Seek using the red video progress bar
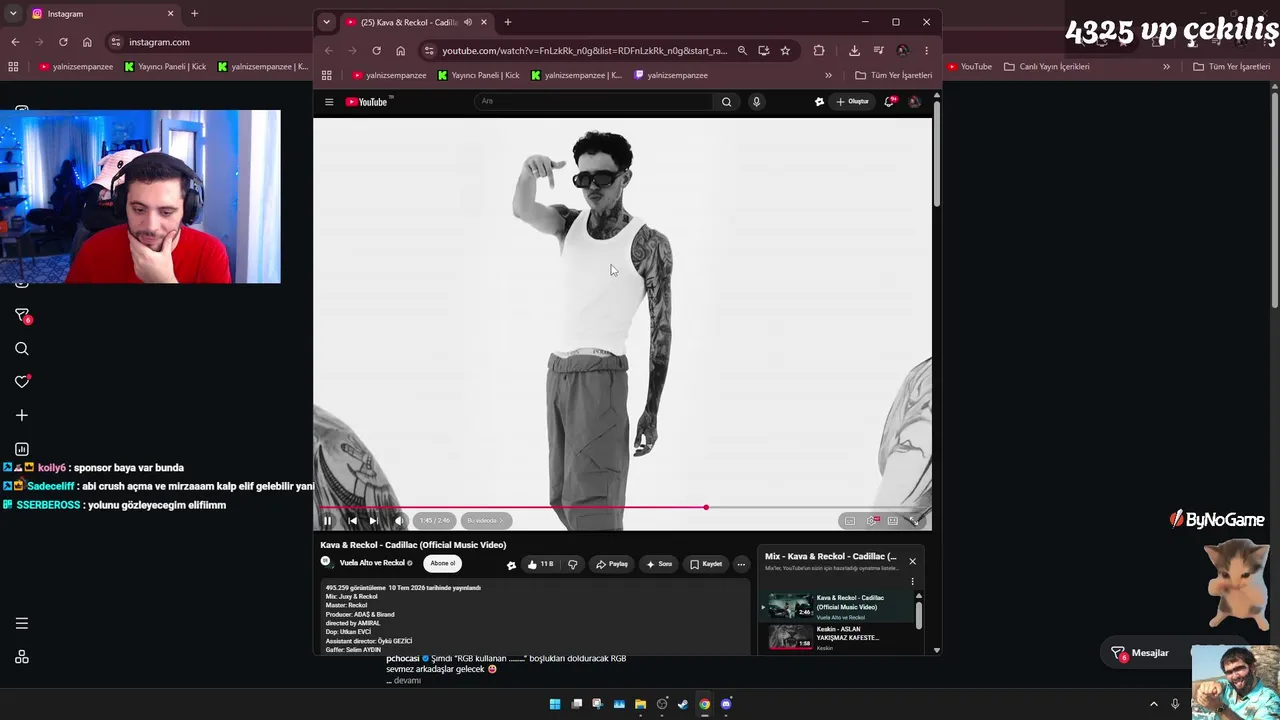This screenshot has width=1280, height=720. point(625,507)
